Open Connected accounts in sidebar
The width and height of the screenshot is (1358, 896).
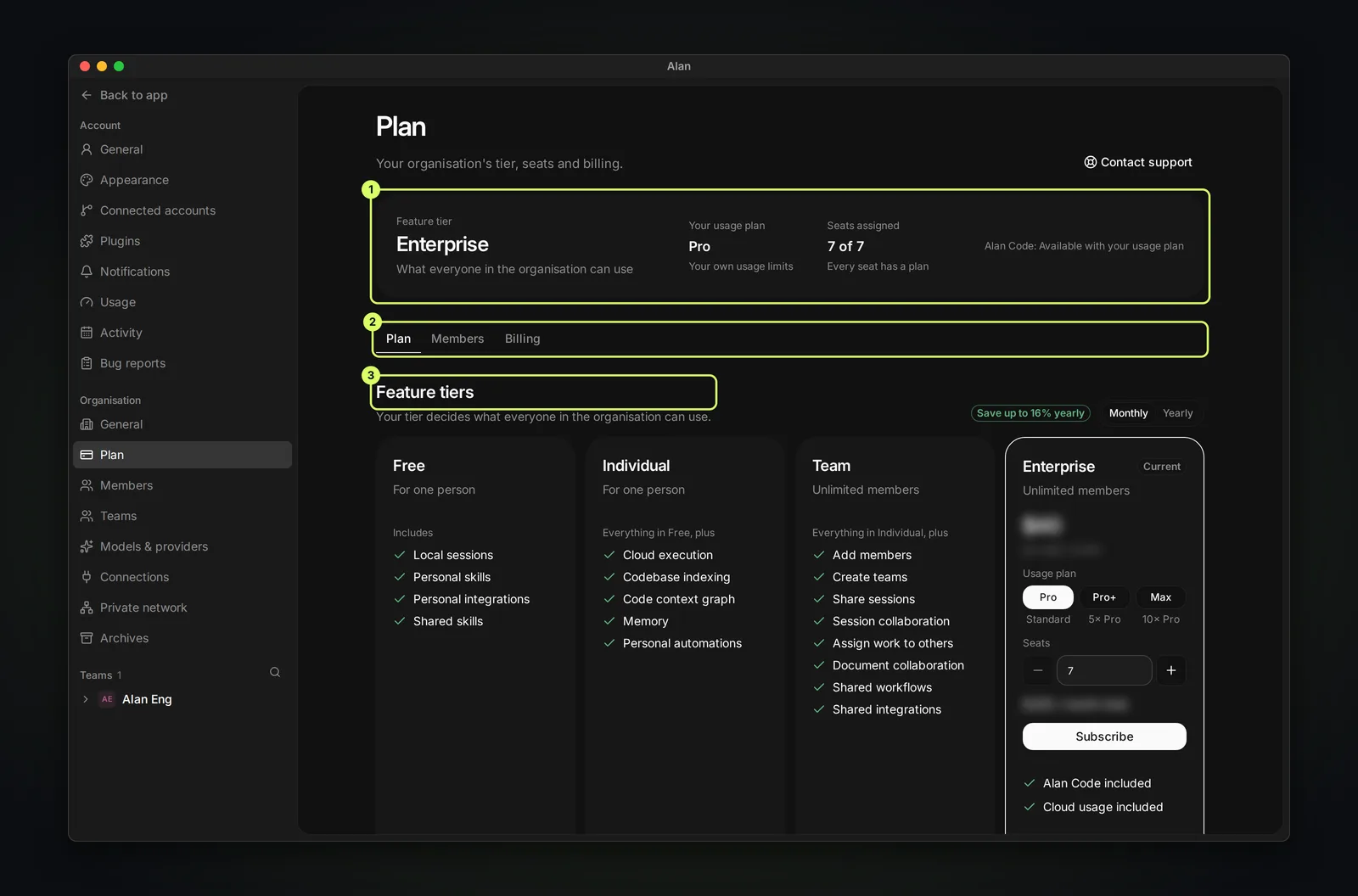[182, 210]
